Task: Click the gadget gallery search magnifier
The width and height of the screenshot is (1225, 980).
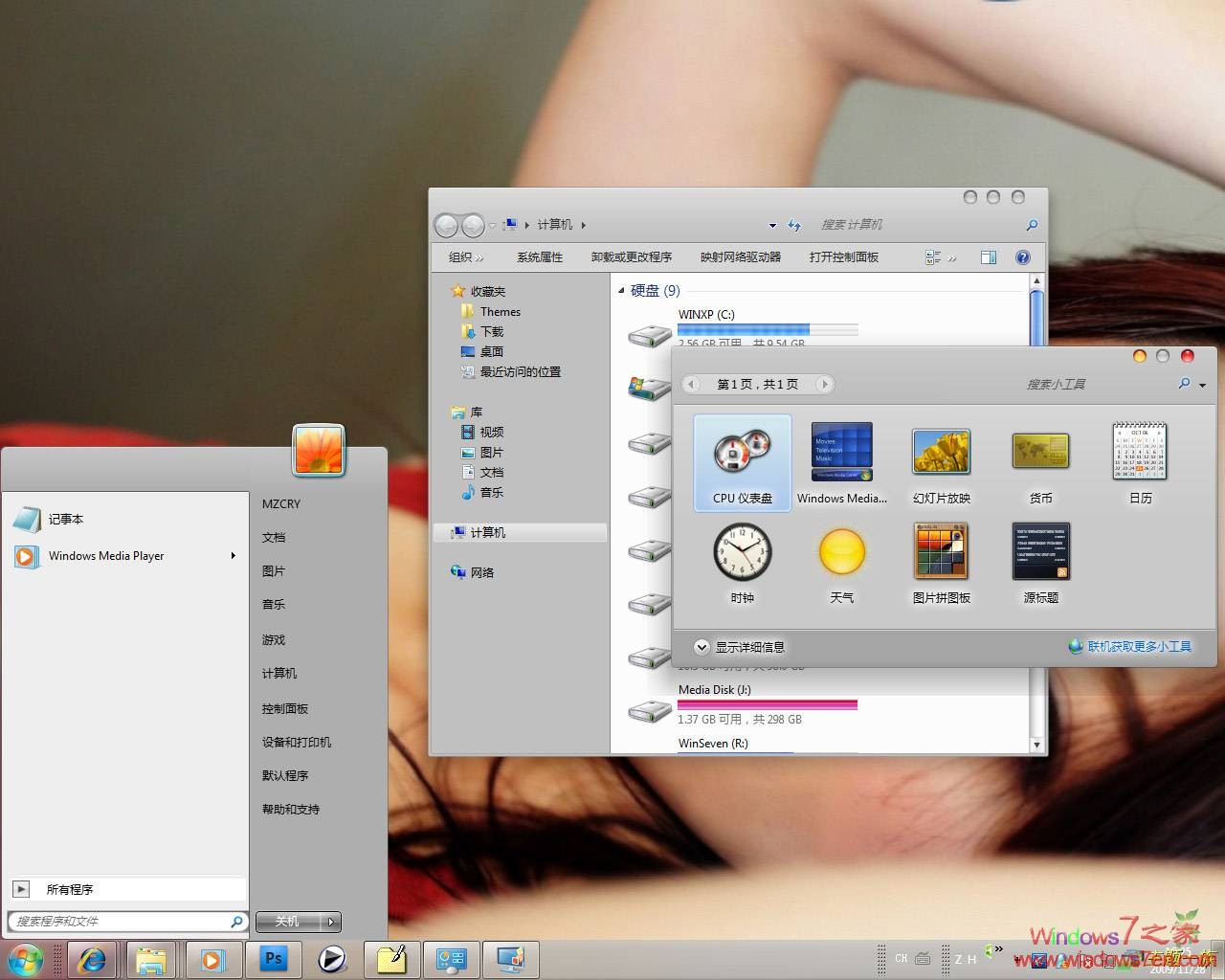Action: pos(1184,384)
